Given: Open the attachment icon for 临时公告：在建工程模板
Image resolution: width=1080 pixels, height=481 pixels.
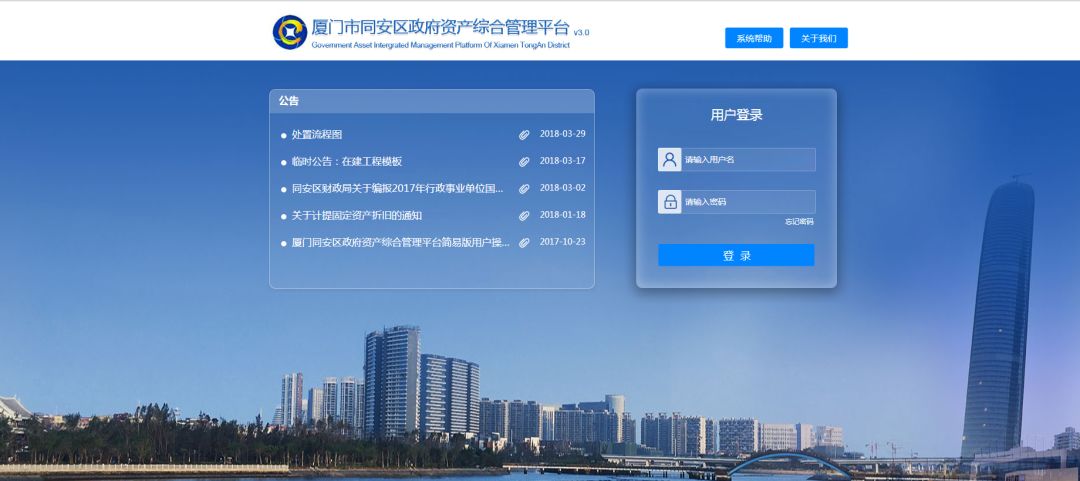Looking at the screenshot, I should pos(524,162).
